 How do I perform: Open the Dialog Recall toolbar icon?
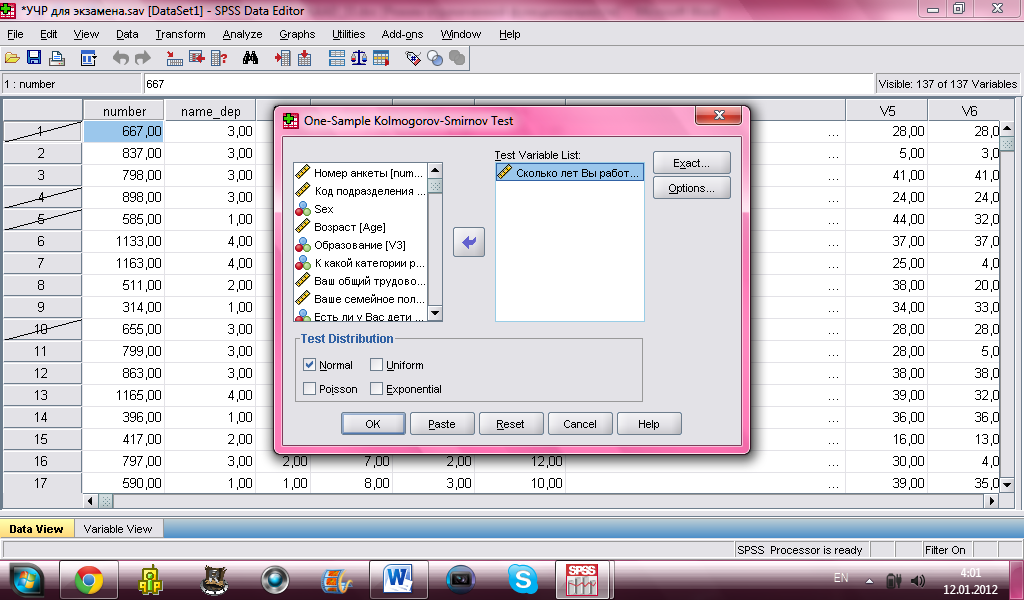click(88, 59)
